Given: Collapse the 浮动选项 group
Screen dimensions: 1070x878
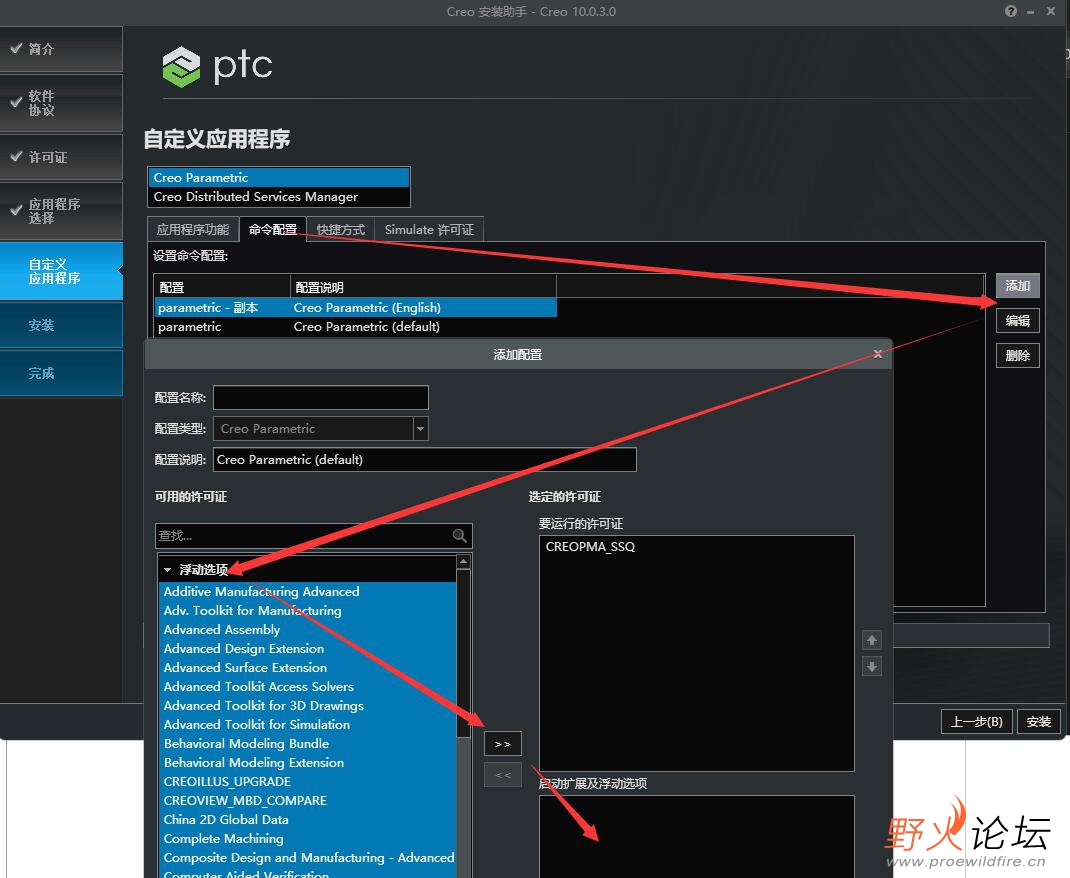Looking at the screenshot, I should pyautogui.click(x=167, y=570).
